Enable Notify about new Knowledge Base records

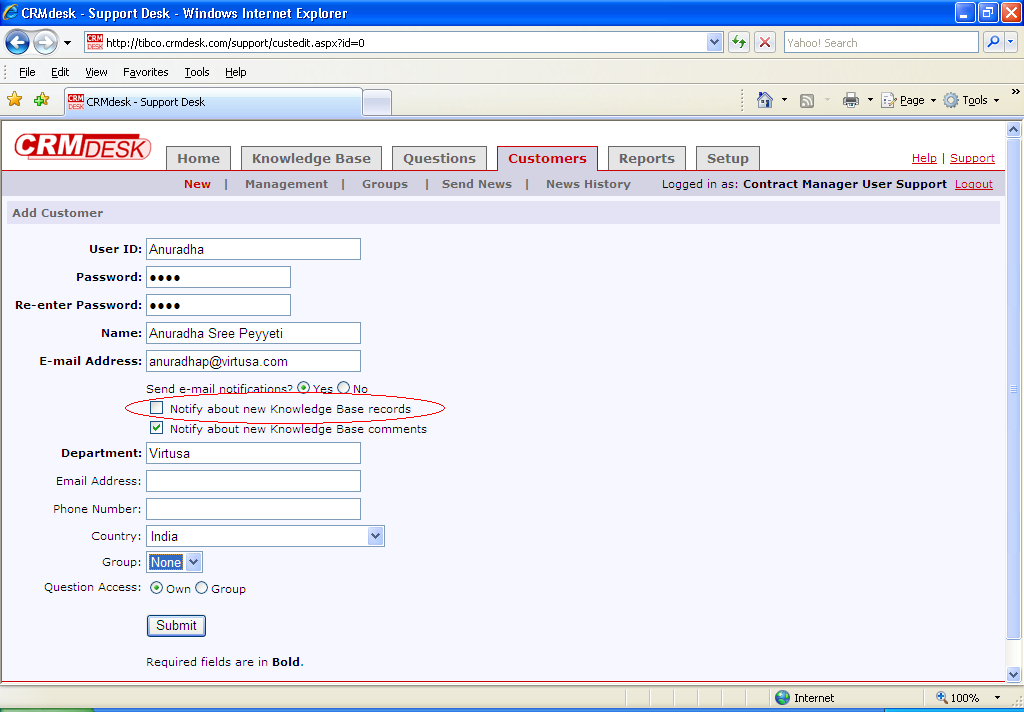(156, 408)
